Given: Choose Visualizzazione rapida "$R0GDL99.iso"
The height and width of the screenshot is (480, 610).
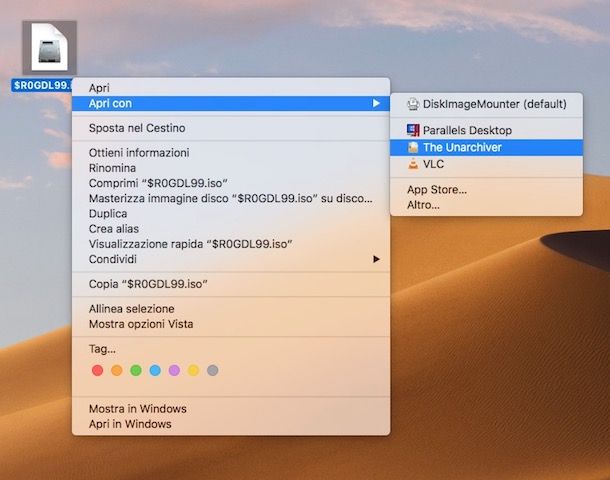Looking at the screenshot, I should 231,244.
